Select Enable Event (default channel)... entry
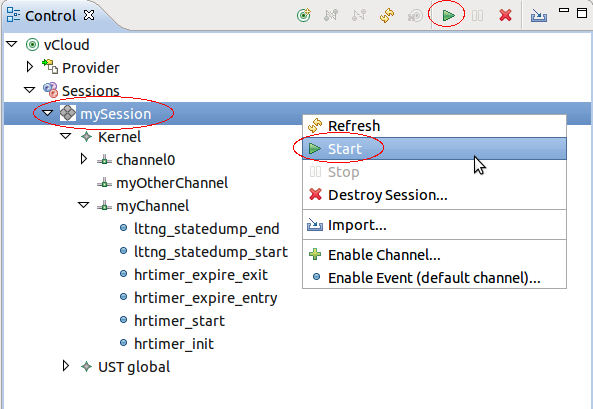This screenshot has width=593, height=409. [x=434, y=278]
